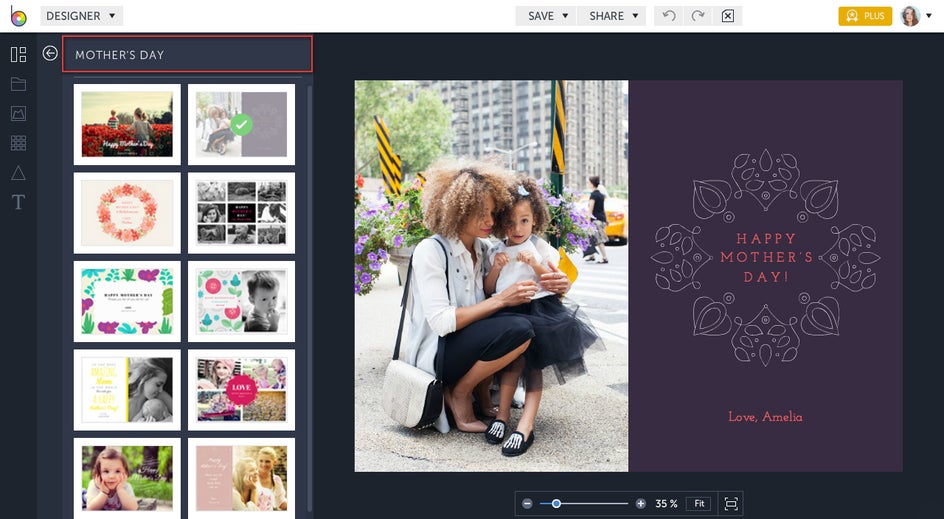This screenshot has height=519, width=944.
Task: Select the floral line ornament on canvas
Action: pos(765,258)
